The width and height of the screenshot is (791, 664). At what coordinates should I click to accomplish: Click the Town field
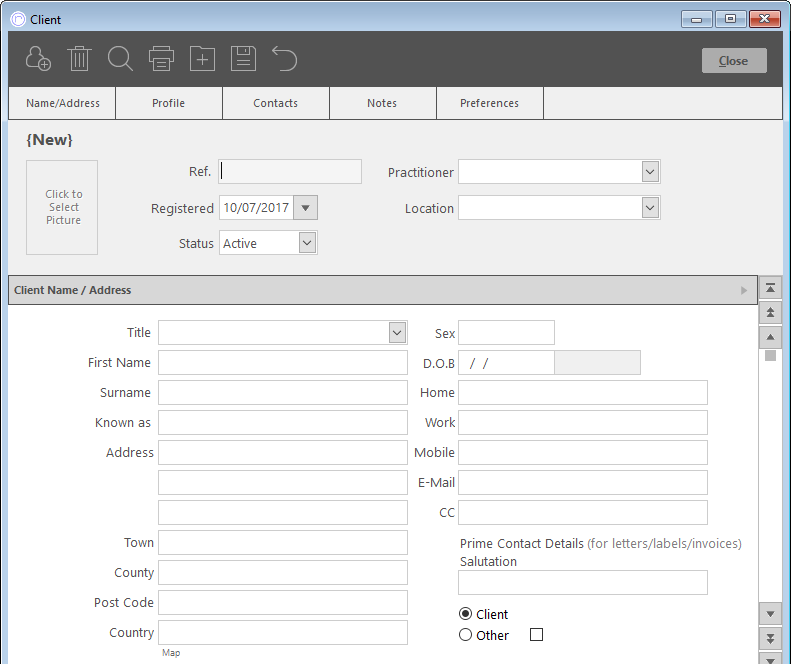[283, 543]
